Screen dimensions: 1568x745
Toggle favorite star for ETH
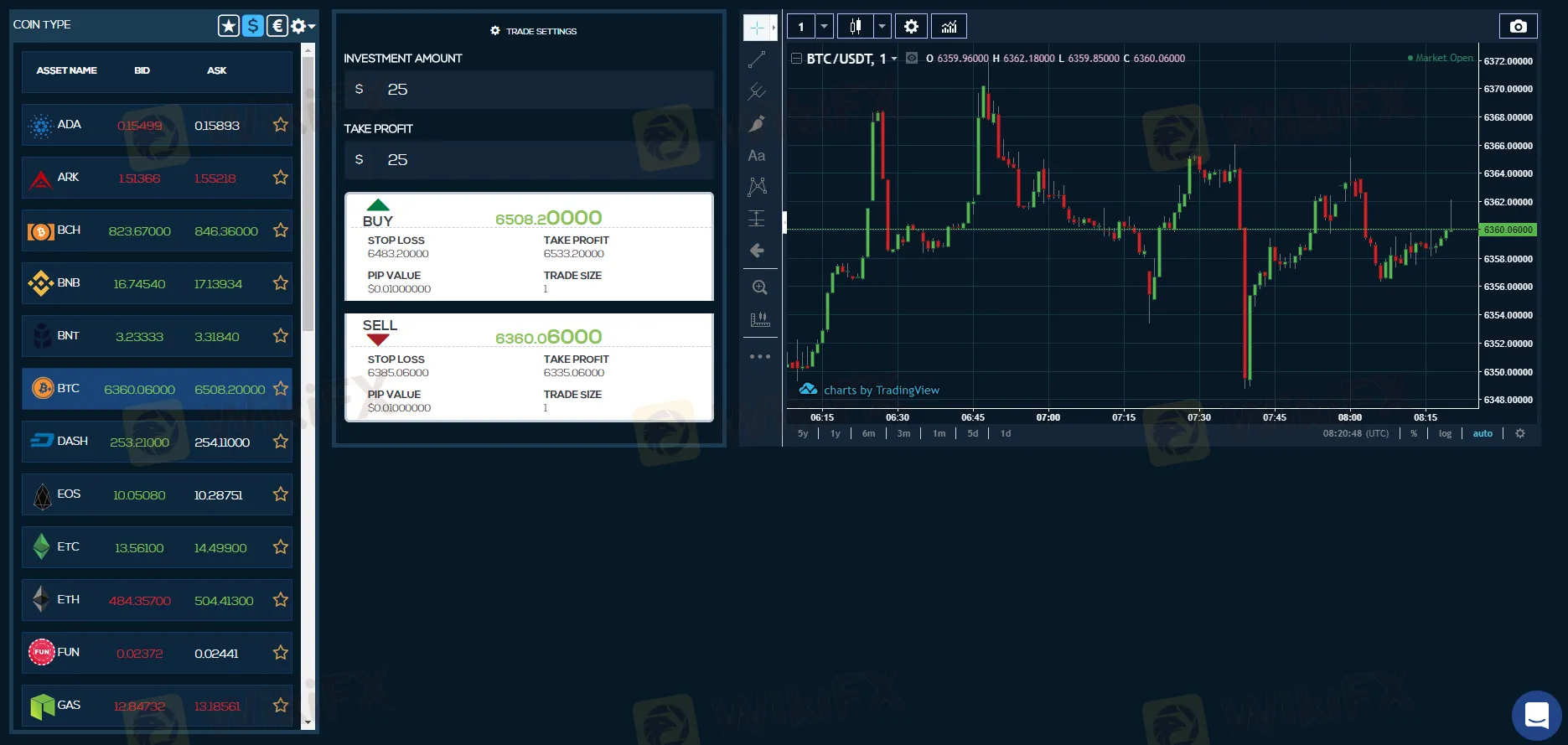pyautogui.click(x=281, y=600)
